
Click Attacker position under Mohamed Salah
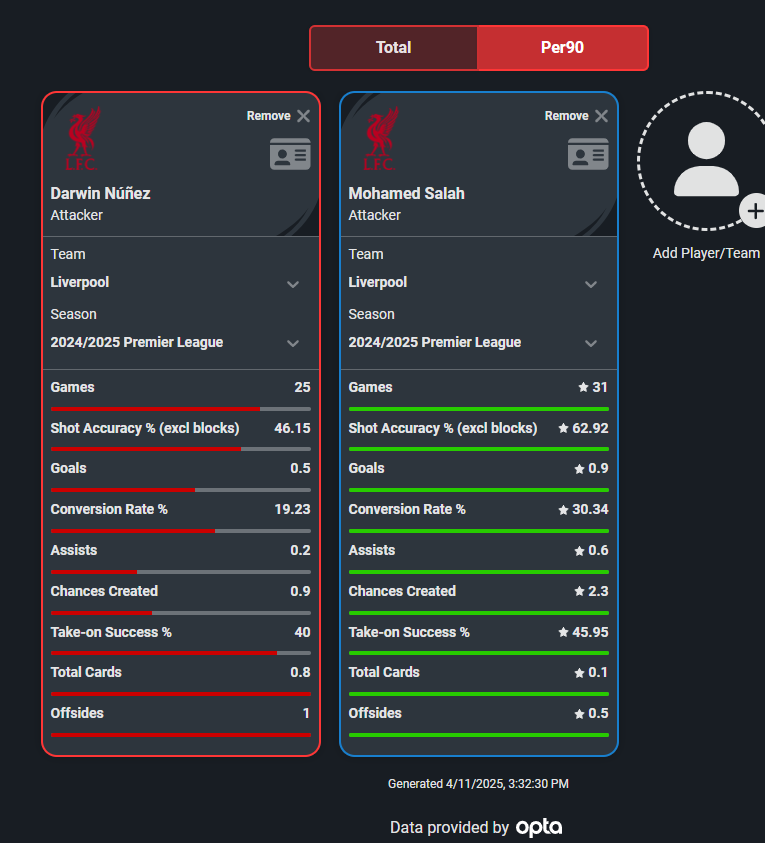pyautogui.click(x=374, y=215)
